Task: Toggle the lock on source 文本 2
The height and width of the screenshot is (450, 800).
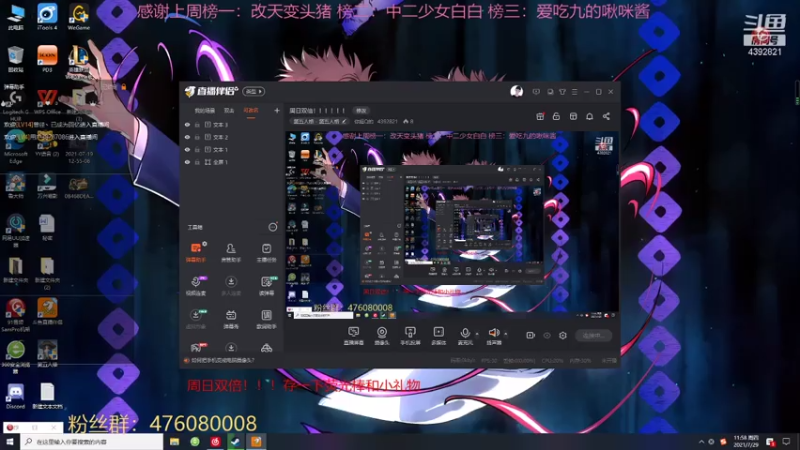Action: [197, 137]
